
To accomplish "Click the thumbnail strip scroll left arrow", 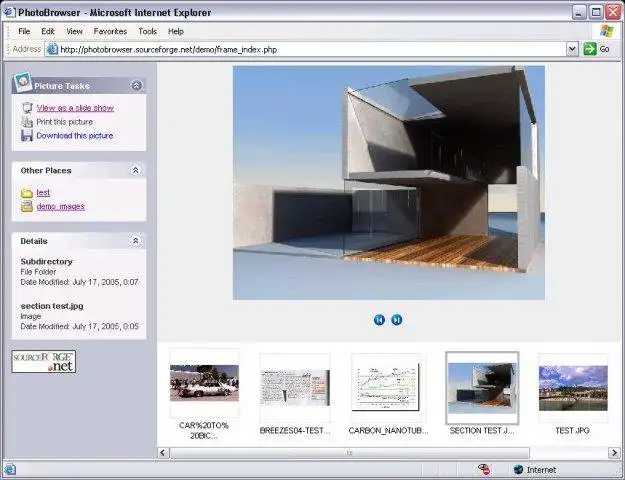I will [x=163, y=453].
